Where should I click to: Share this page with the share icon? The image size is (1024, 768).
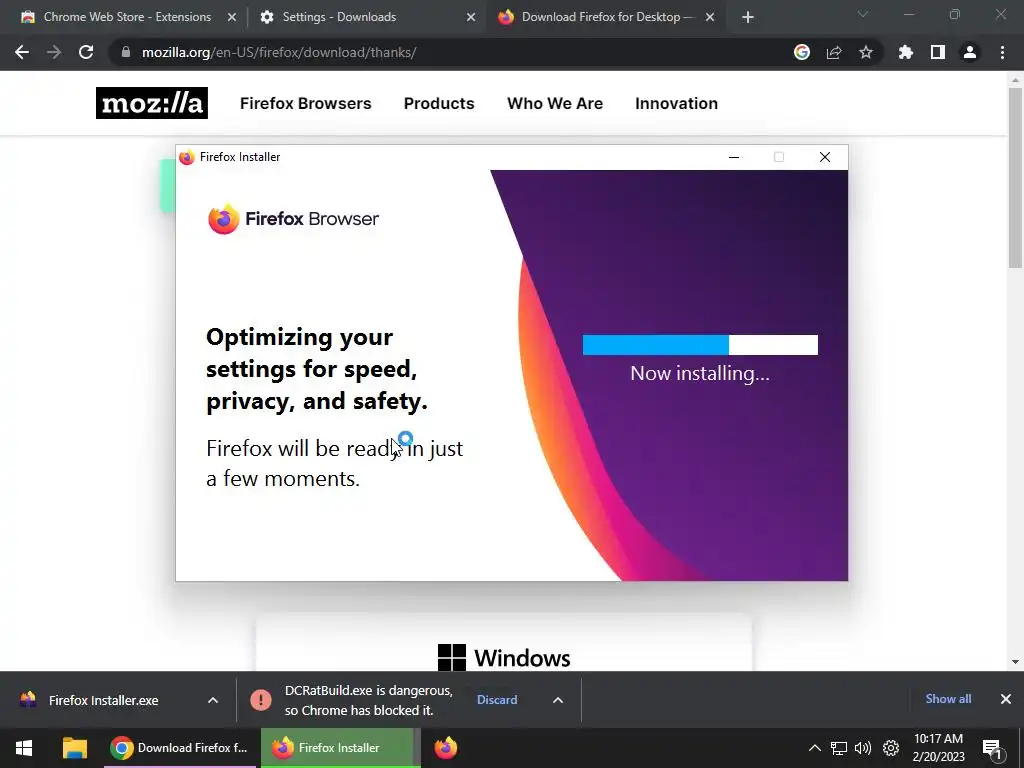pyautogui.click(x=834, y=52)
